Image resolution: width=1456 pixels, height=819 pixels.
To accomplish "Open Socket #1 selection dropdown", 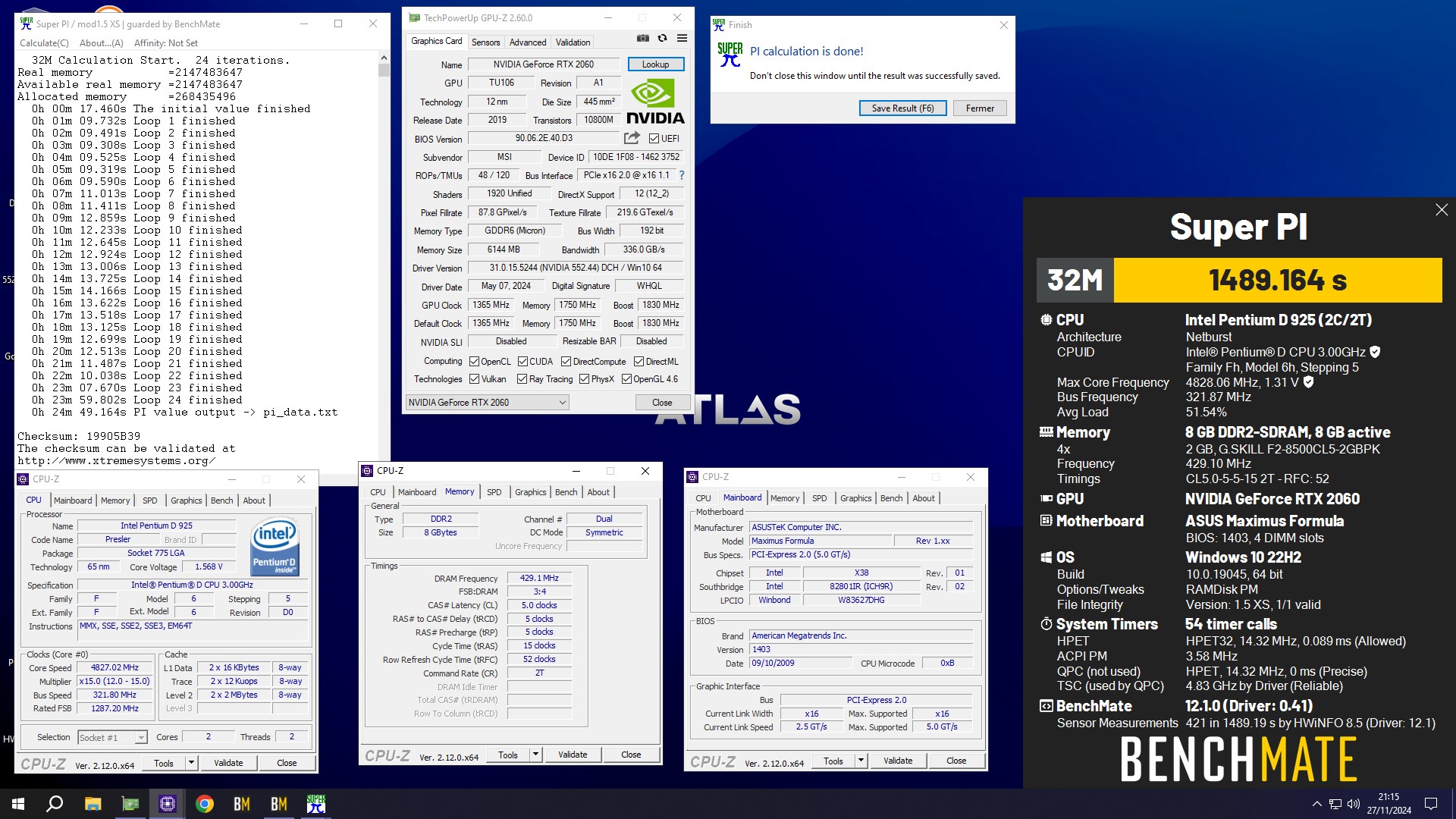I will pos(112,737).
